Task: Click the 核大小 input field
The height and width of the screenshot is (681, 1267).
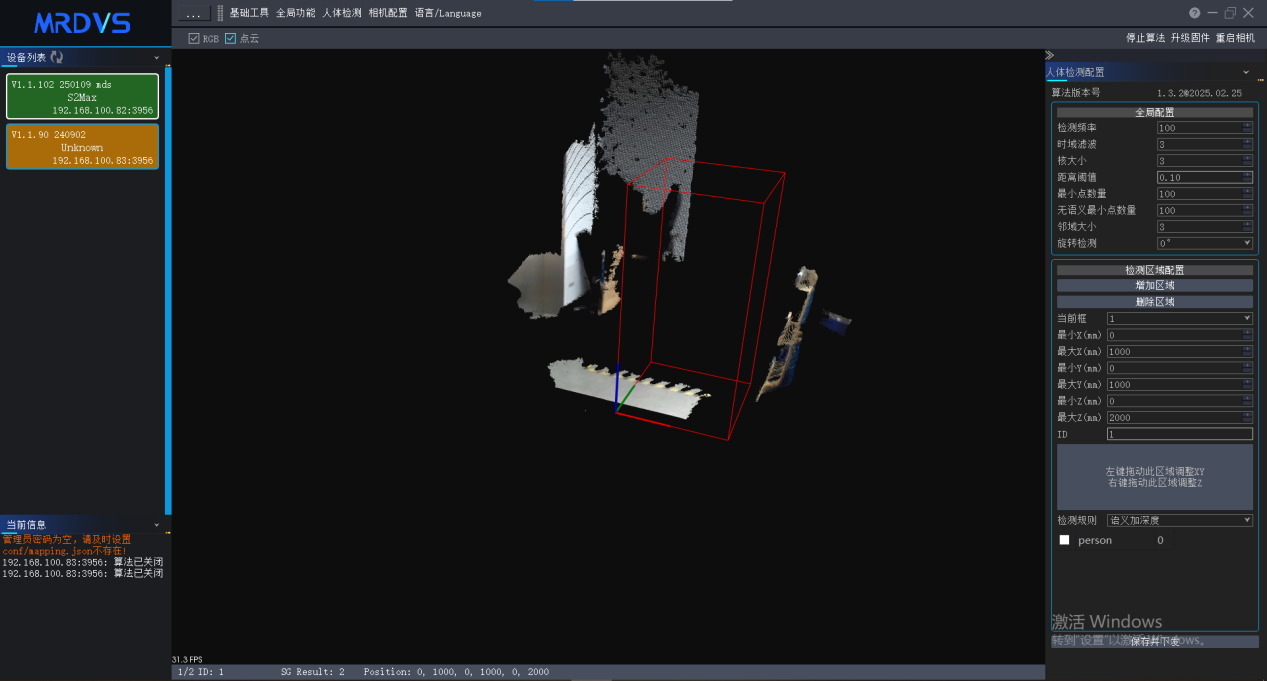Action: point(1204,161)
